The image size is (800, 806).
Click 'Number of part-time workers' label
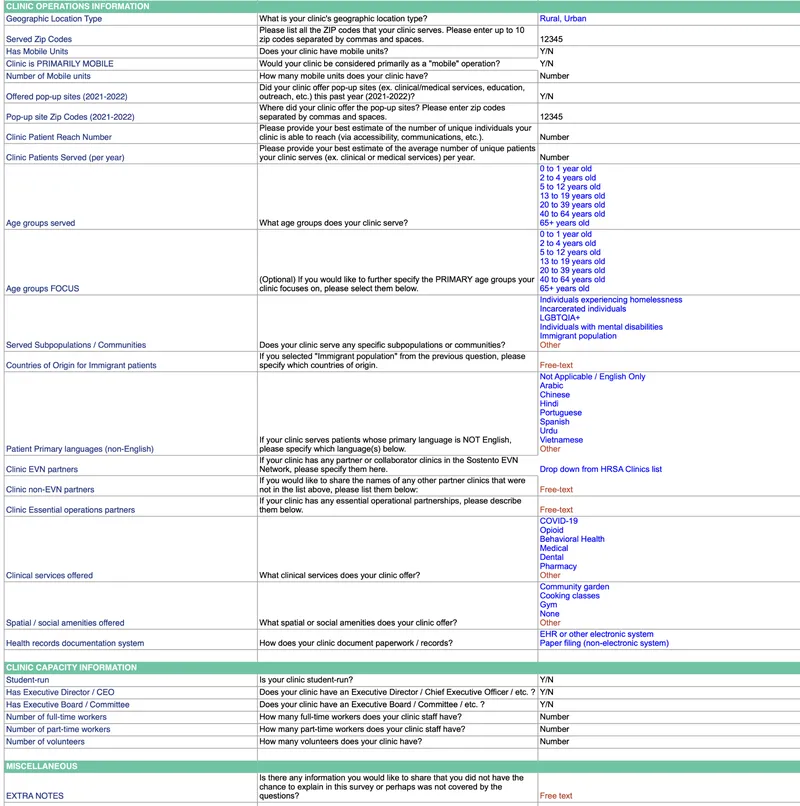click(58, 729)
